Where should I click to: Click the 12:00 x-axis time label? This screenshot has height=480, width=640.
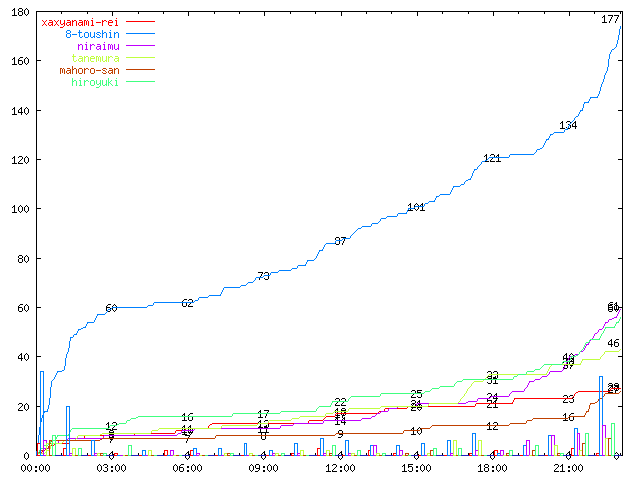point(340,468)
